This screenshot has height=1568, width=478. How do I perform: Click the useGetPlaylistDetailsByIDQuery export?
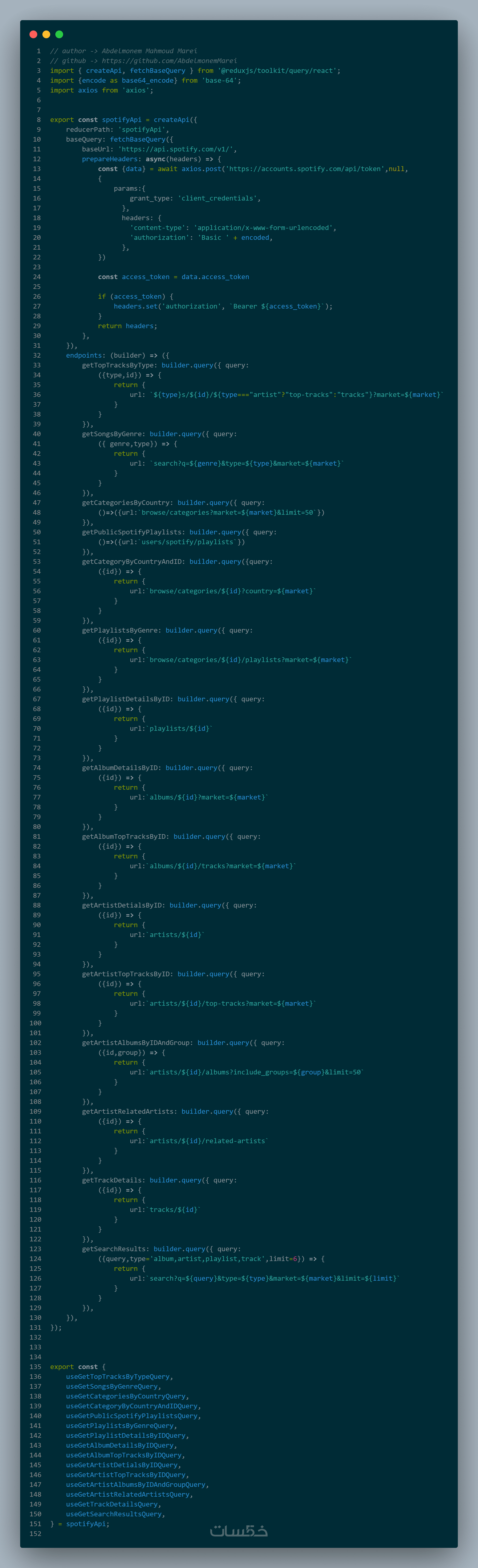coord(126,1436)
